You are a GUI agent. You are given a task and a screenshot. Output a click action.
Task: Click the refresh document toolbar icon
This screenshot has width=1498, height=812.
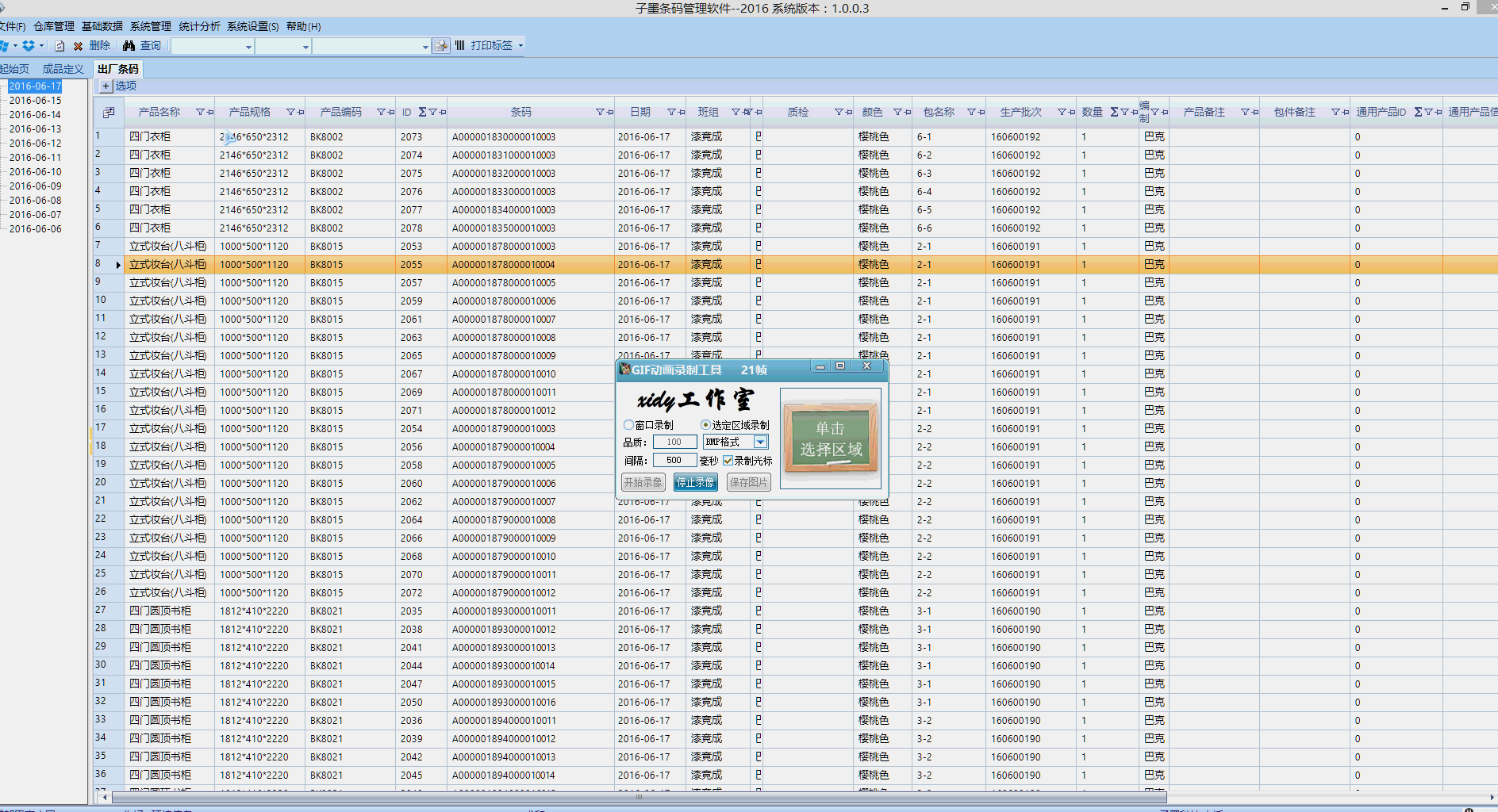click(60, 46)
